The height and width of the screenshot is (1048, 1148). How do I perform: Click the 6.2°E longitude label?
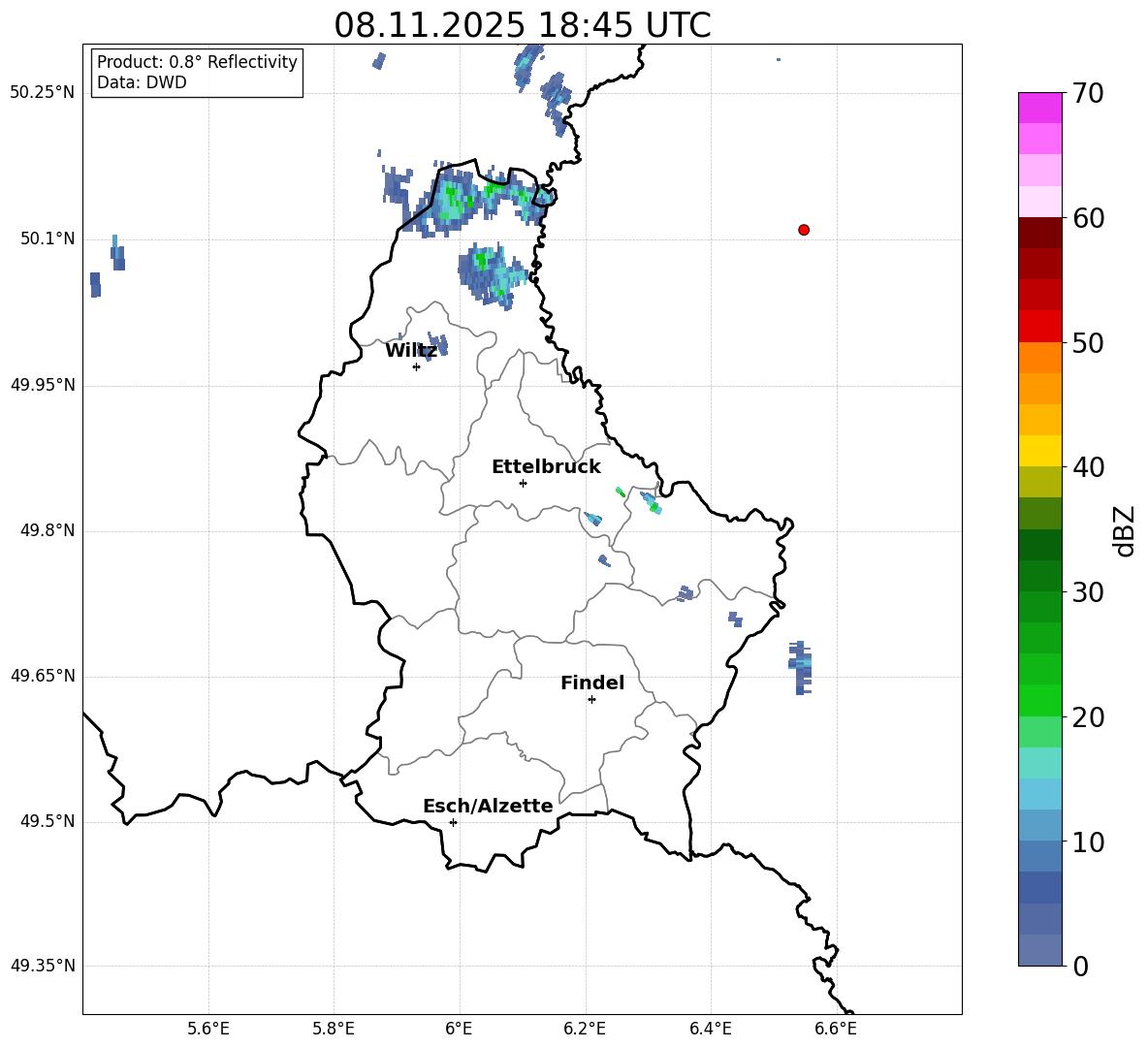click(585, 1029)
